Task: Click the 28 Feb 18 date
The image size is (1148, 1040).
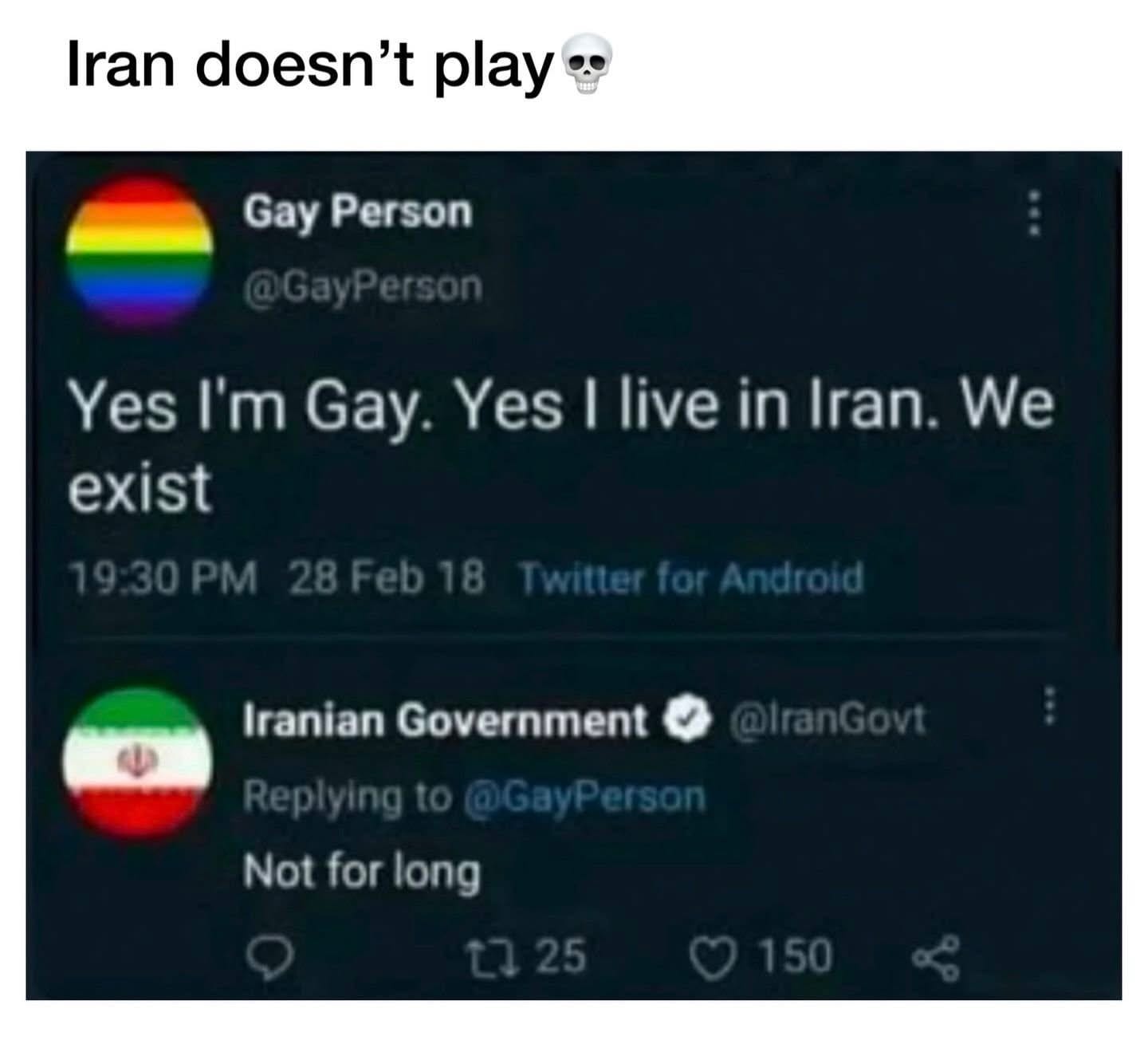Action: click(386, 577)
